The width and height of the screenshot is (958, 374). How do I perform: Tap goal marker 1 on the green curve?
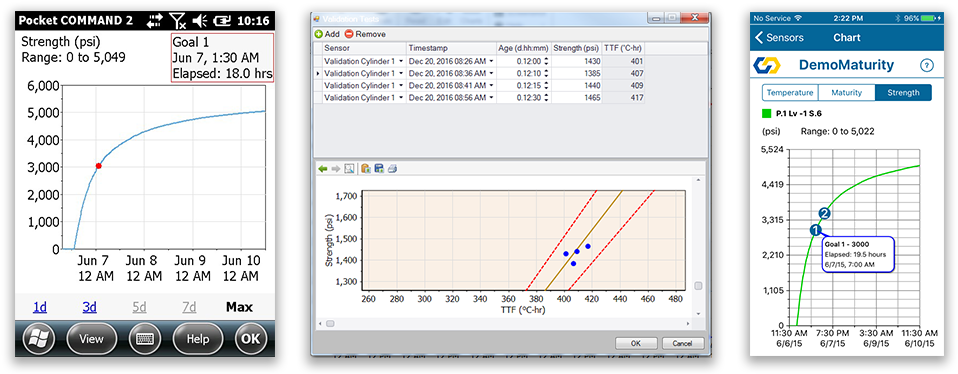pyautogui.click(x=815, y=230)
